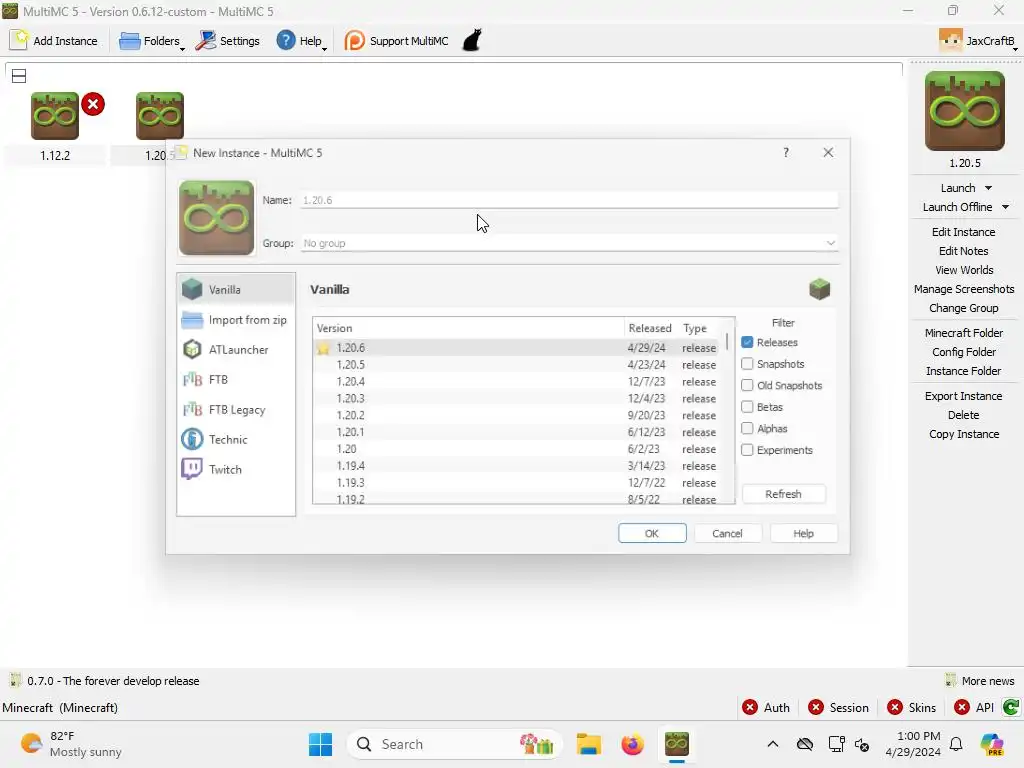Viewport: 1024px width, 768px height.
Task: Select version 1.19.4 row
Action: pos(517,466)
